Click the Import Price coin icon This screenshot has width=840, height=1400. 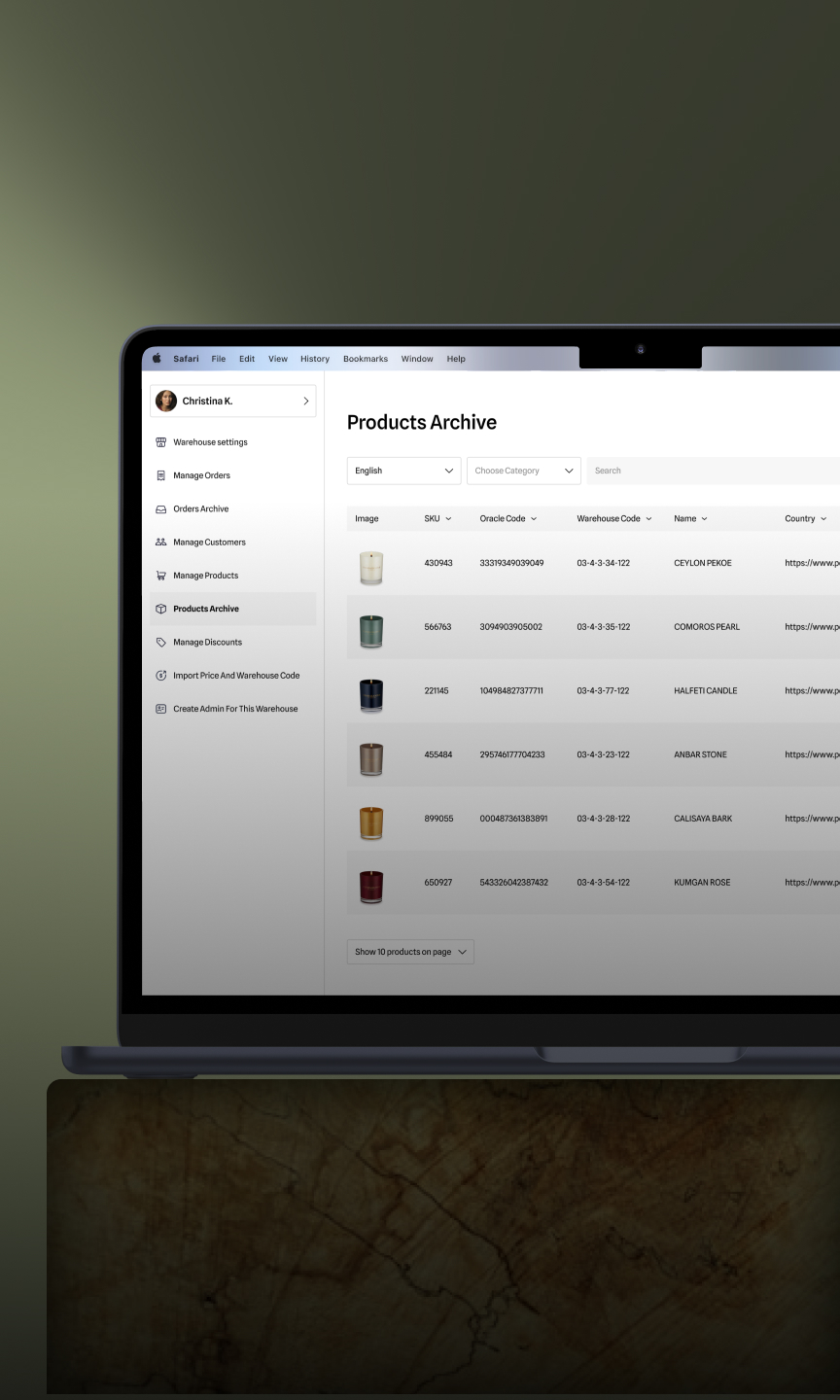click(x=161, y=676)
